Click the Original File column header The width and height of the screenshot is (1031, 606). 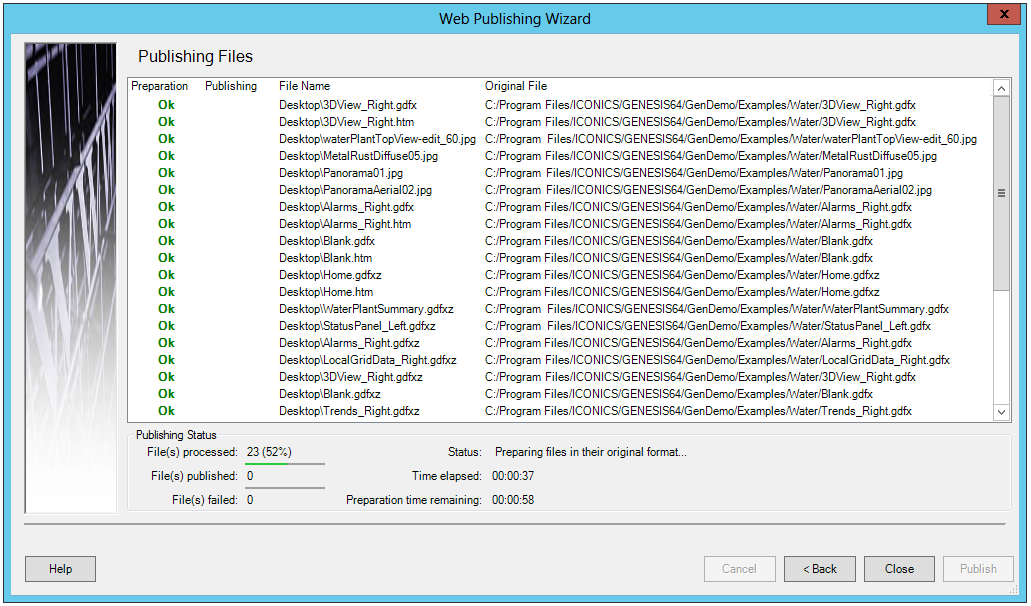coord(516,86)
